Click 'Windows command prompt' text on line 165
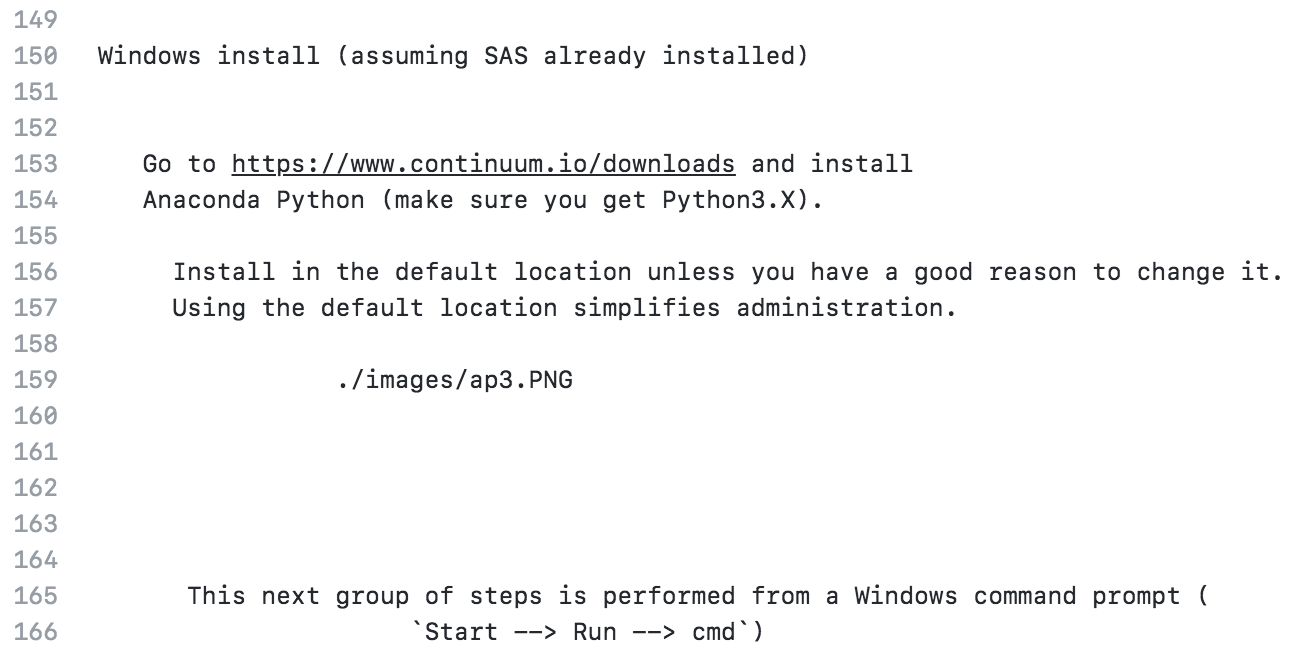Screen dimensions: 1298x654 tap(1015, 596)
